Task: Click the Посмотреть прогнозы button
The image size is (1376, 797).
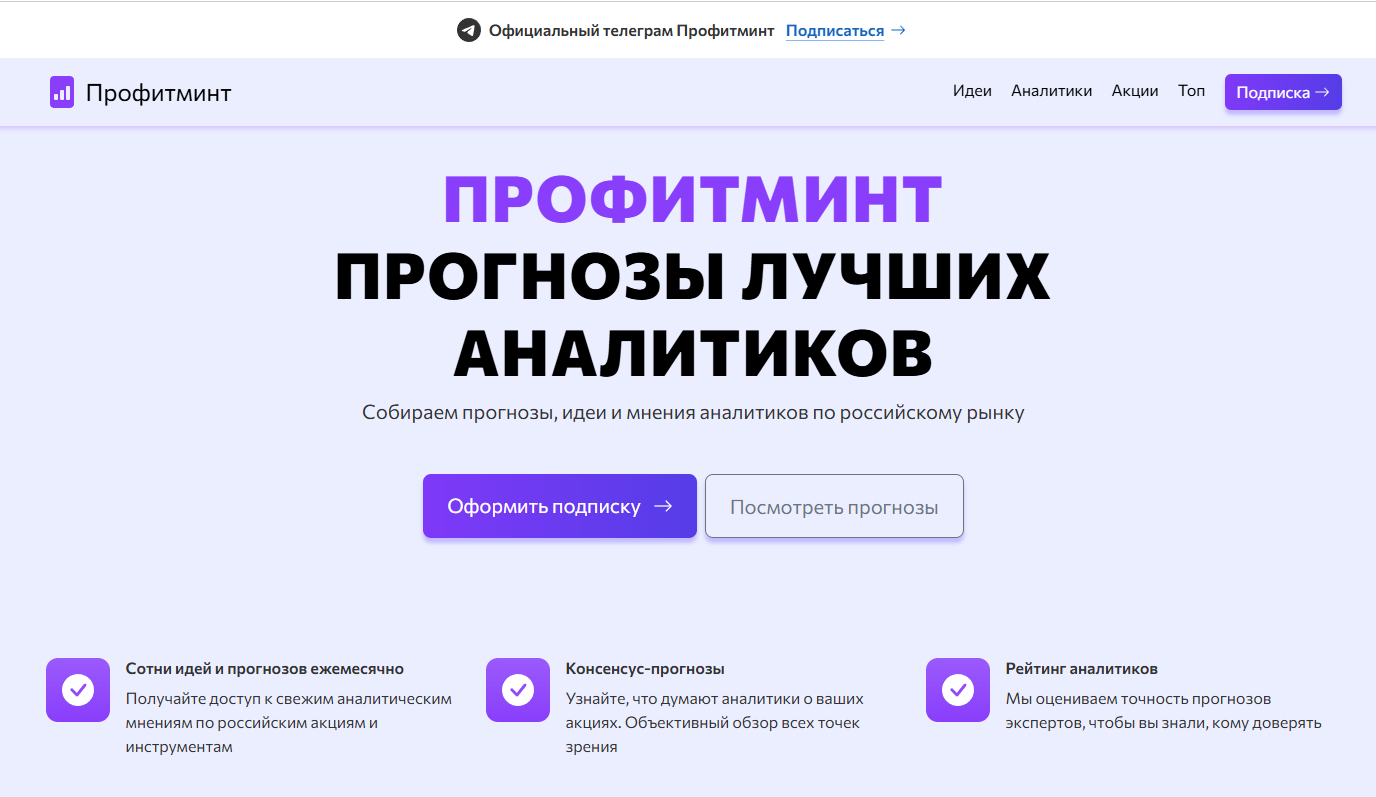Action: [834, 506]
